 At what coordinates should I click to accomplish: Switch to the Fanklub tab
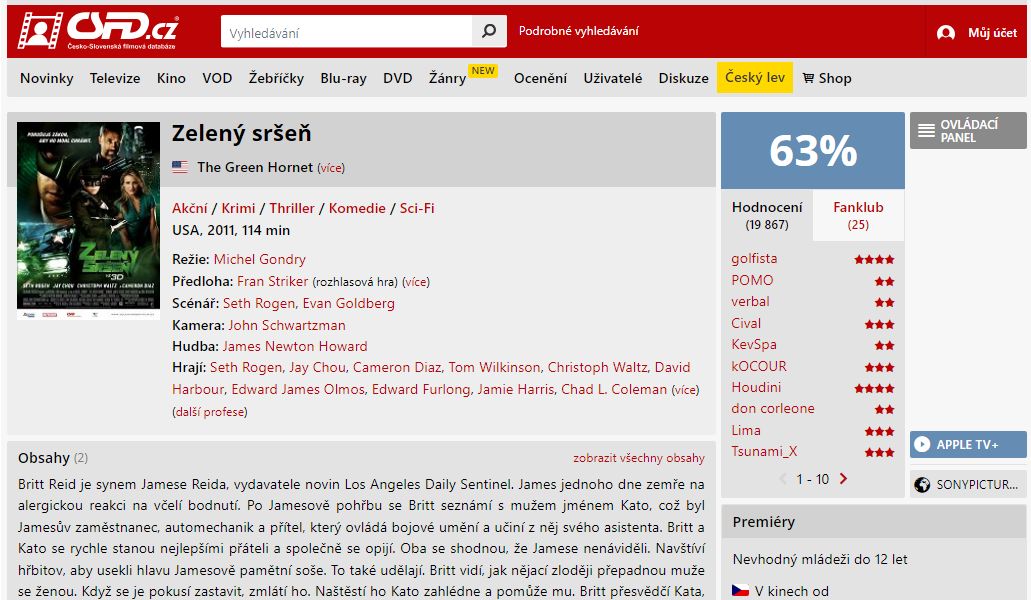[x=858, y=216]
